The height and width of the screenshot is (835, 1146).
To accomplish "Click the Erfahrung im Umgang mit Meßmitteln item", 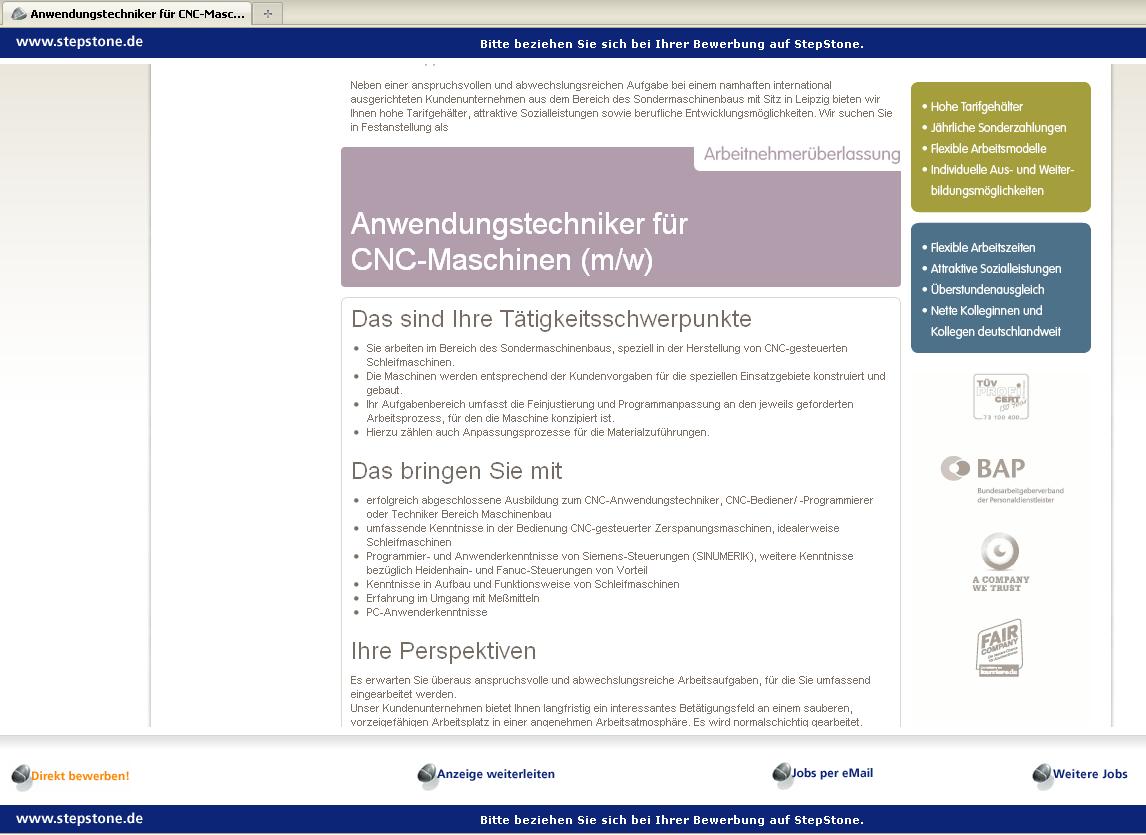I will click(452, 598).
